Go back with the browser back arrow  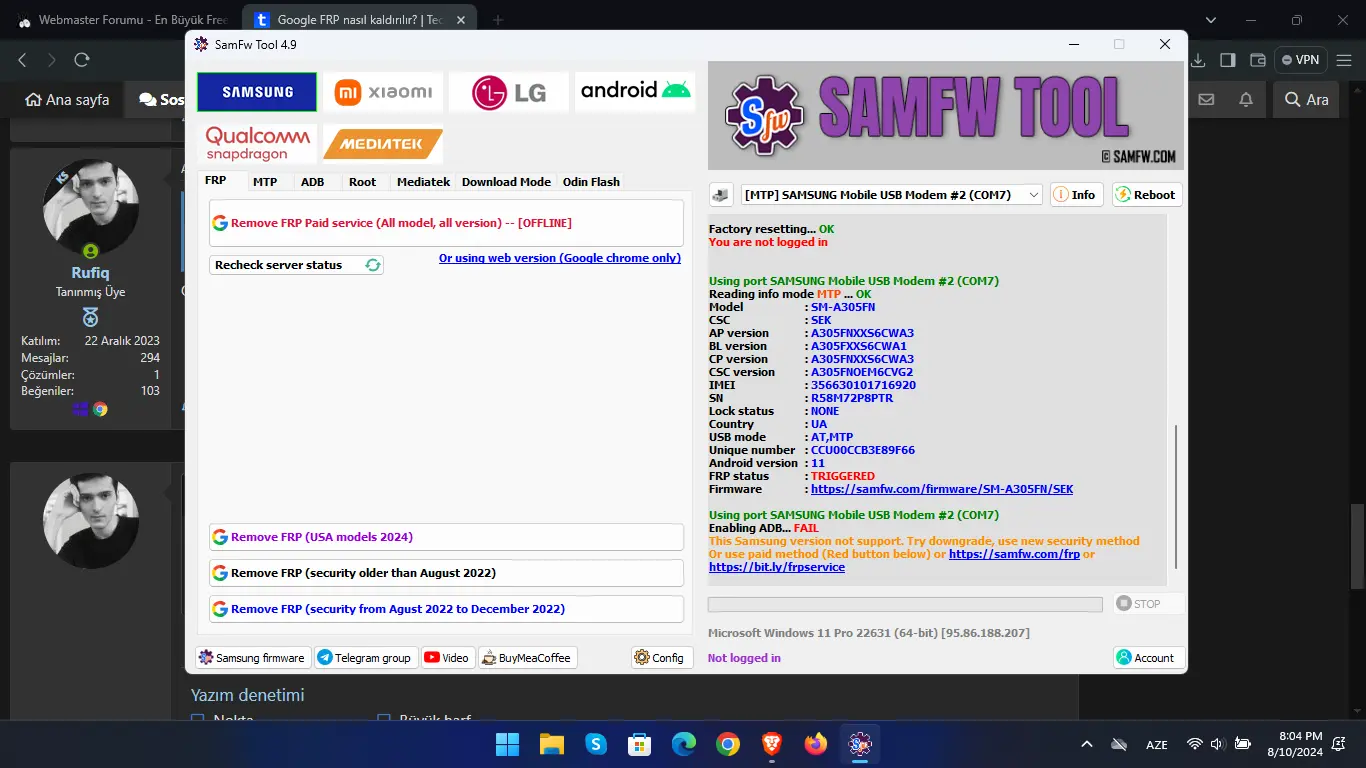coord(22,60)
